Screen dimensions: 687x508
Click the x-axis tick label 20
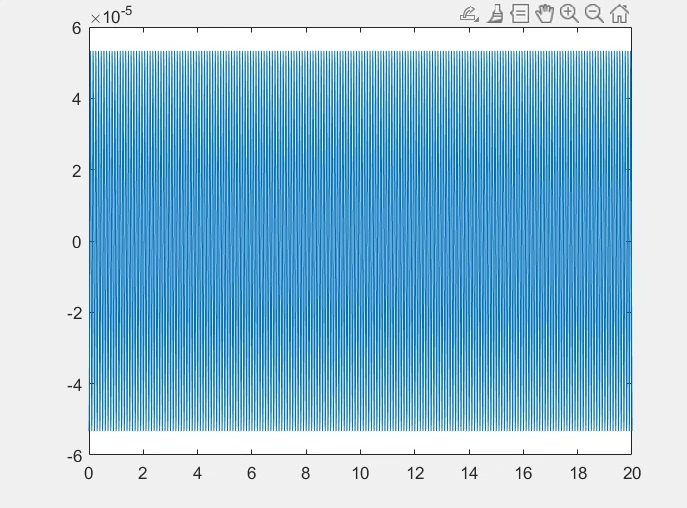tap(632, 473)
